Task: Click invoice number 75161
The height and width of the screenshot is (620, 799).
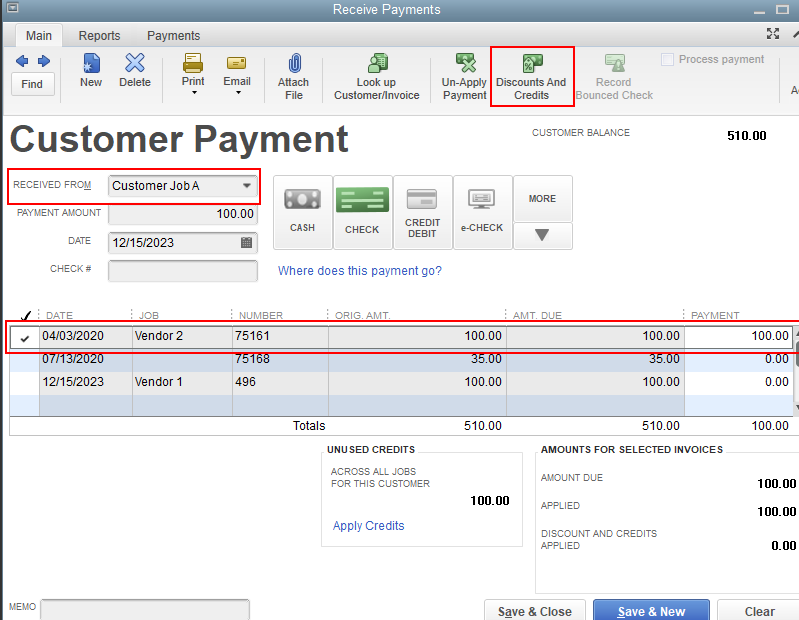Action: click(252, 336)
